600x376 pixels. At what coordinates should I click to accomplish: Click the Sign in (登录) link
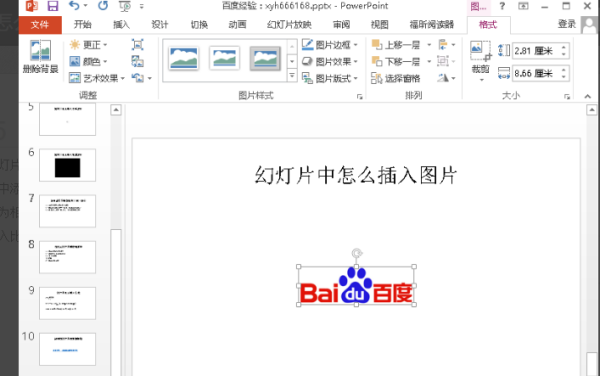click(x=566, y=24)
